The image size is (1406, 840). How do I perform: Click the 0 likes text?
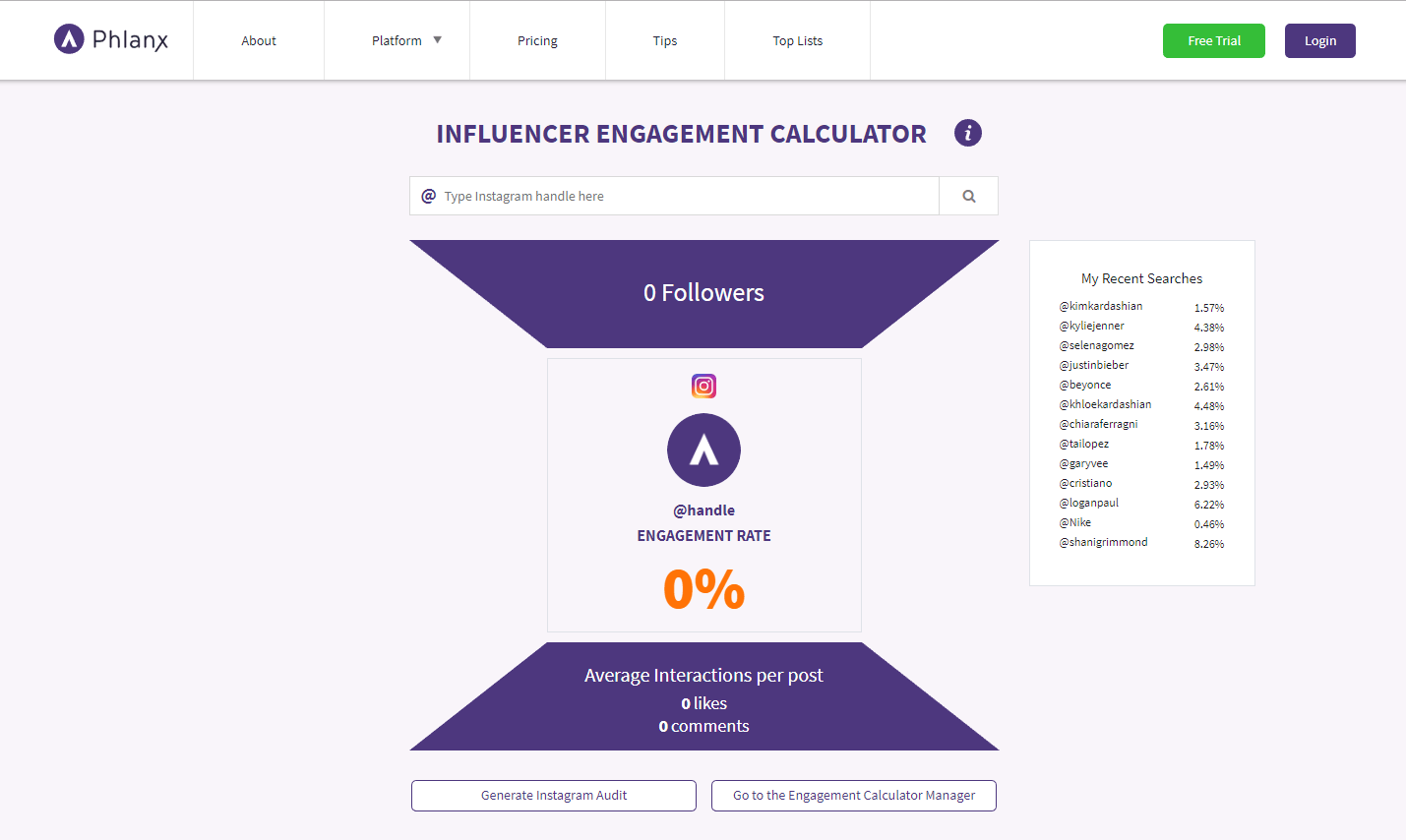tap(703, 703)
